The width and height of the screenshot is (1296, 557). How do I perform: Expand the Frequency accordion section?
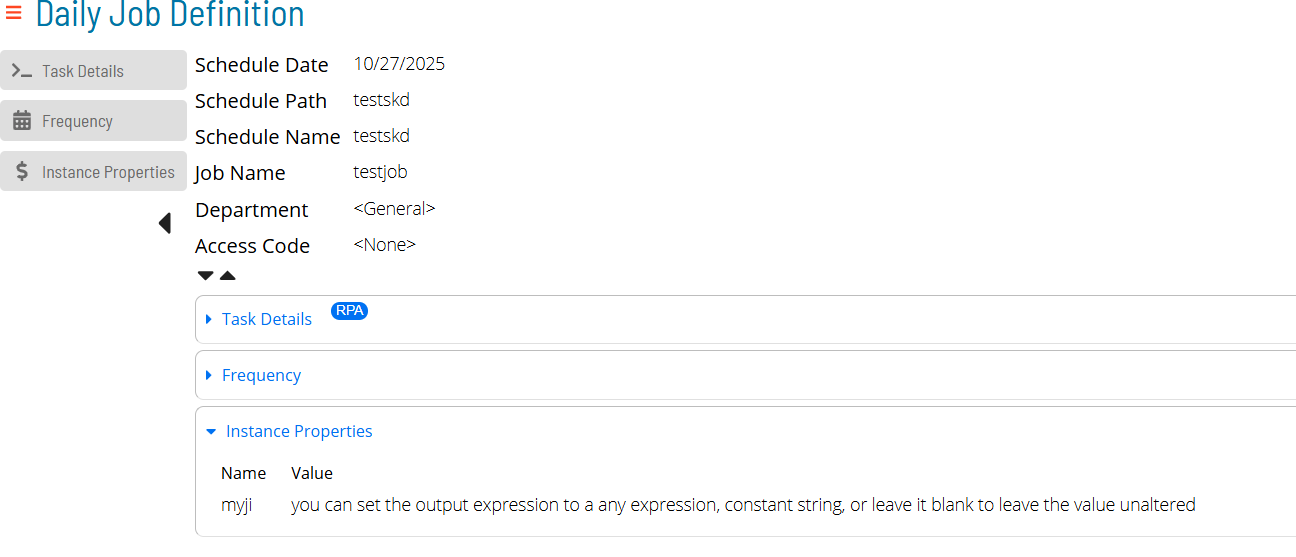tap(261, 375)
